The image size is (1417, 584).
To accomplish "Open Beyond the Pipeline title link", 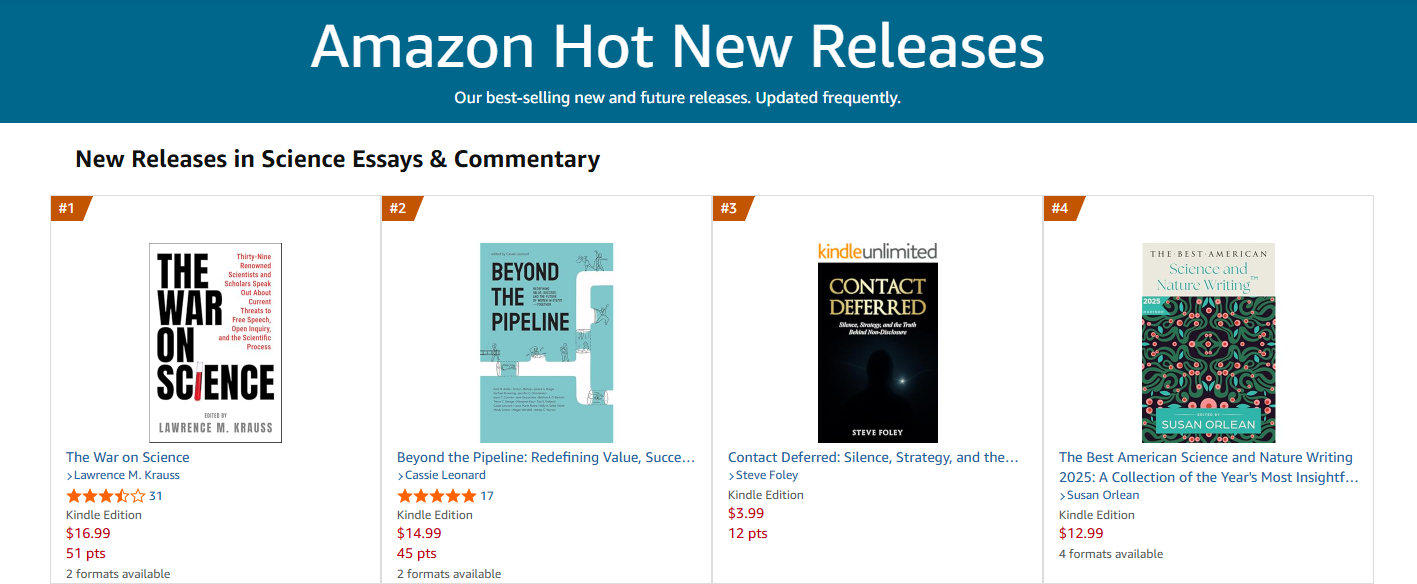I will pyautogui.click(x=545, y=457).
